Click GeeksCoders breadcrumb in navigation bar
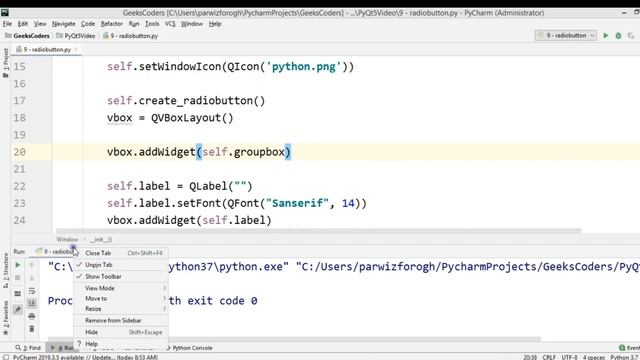 pos(28,36)
